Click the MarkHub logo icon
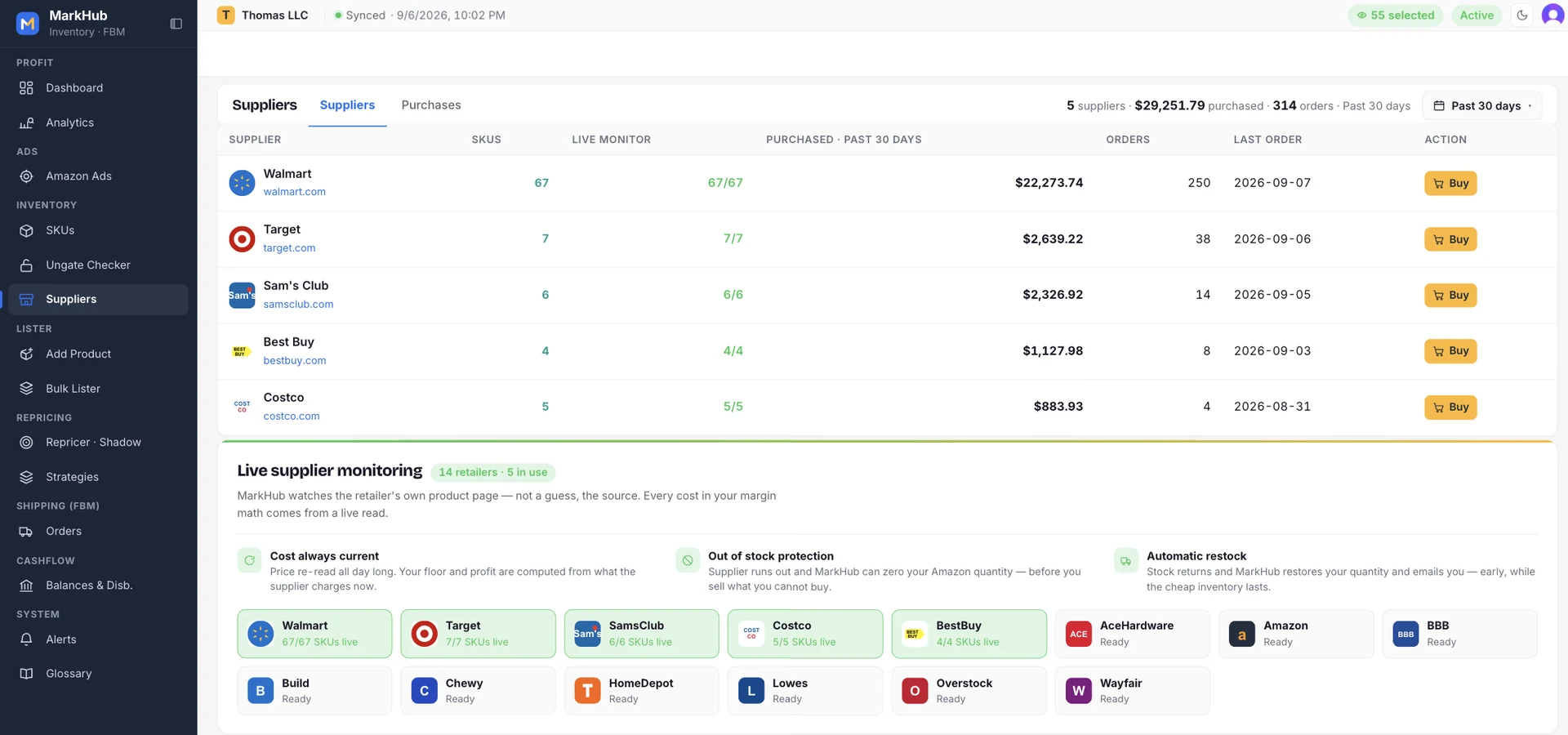 (28, 24)
